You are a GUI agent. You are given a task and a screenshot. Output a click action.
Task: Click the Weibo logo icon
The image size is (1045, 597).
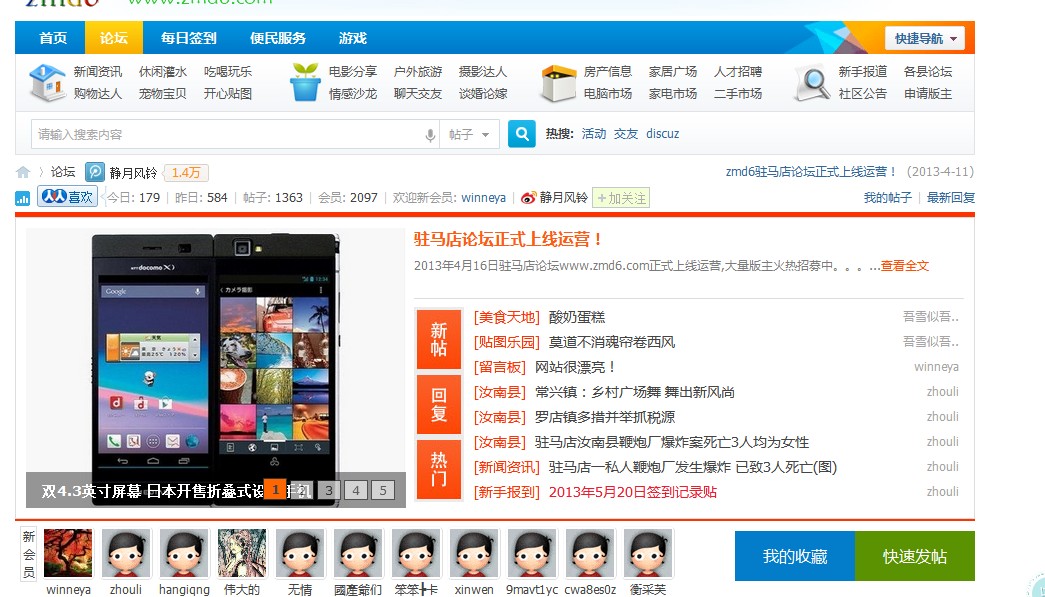coord(528,198)
